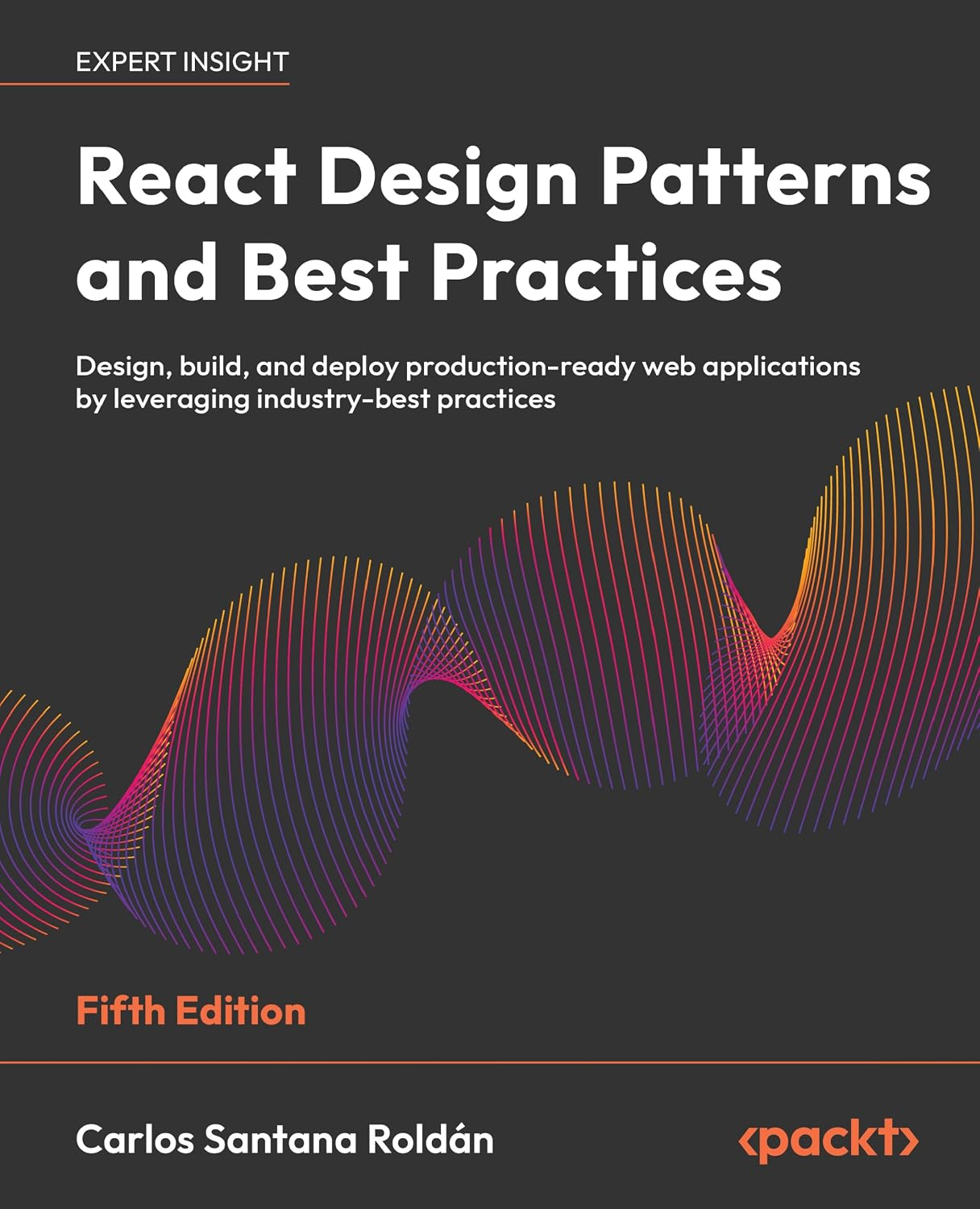980x1209 pixels.
Task: Click the 'EXPERT INSIGHT' label
Action: tap(182, 62)
